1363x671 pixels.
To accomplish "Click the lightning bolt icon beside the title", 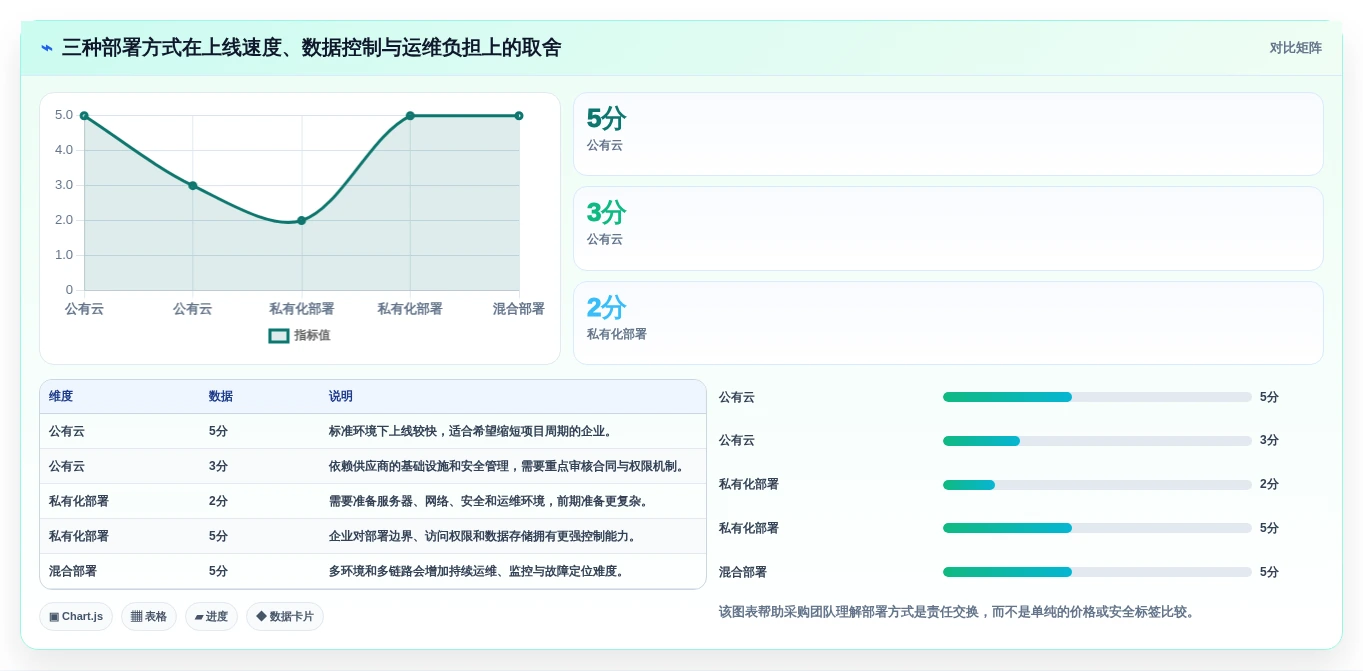I will [46, 48].
